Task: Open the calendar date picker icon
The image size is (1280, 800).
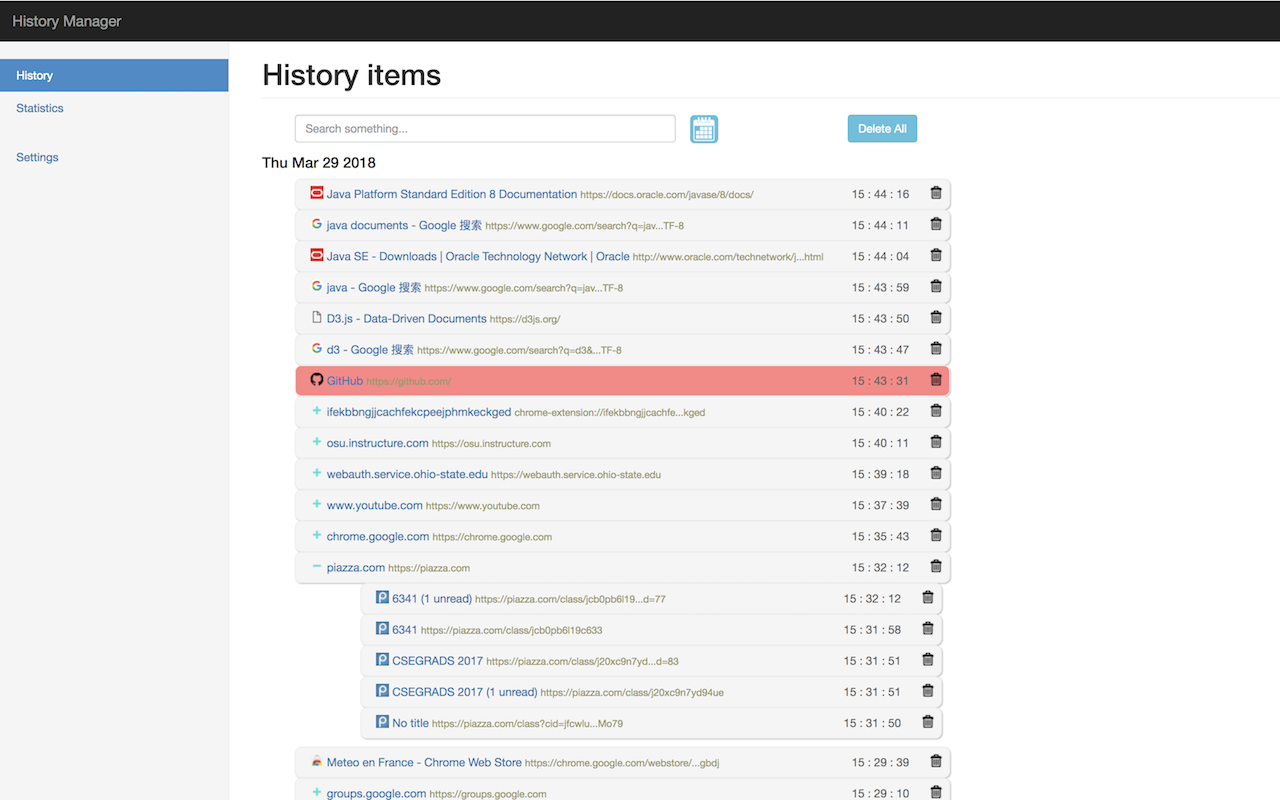Action: (704, 129)
